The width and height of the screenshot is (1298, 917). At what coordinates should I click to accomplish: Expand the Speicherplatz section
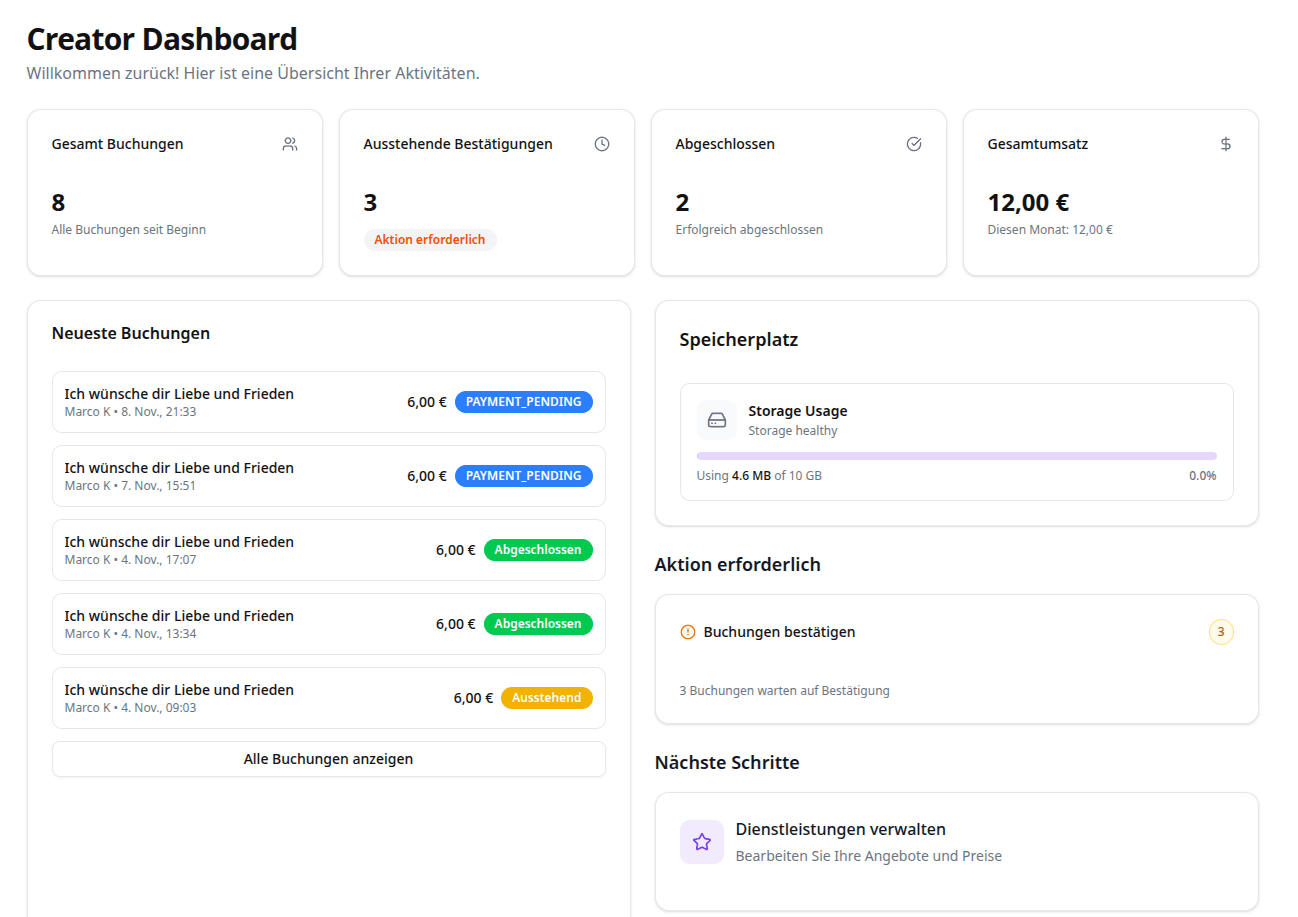[x=738, y=339]
